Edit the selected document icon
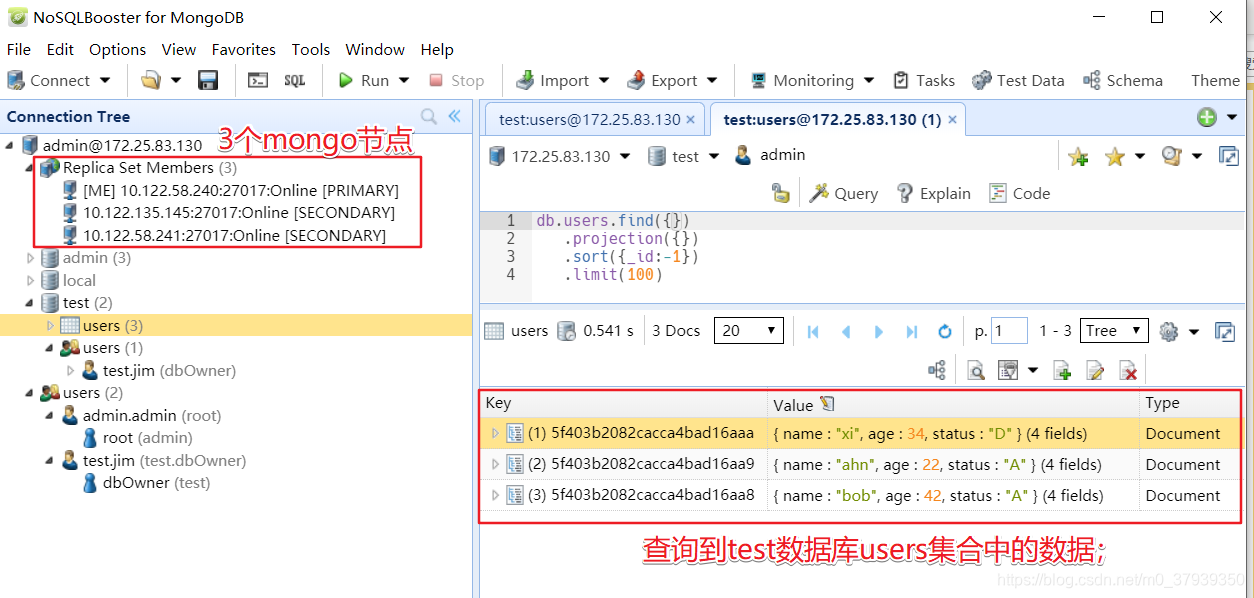Image resolution: width=1254 pixels, height=598 pixels. pos(1095,371)
